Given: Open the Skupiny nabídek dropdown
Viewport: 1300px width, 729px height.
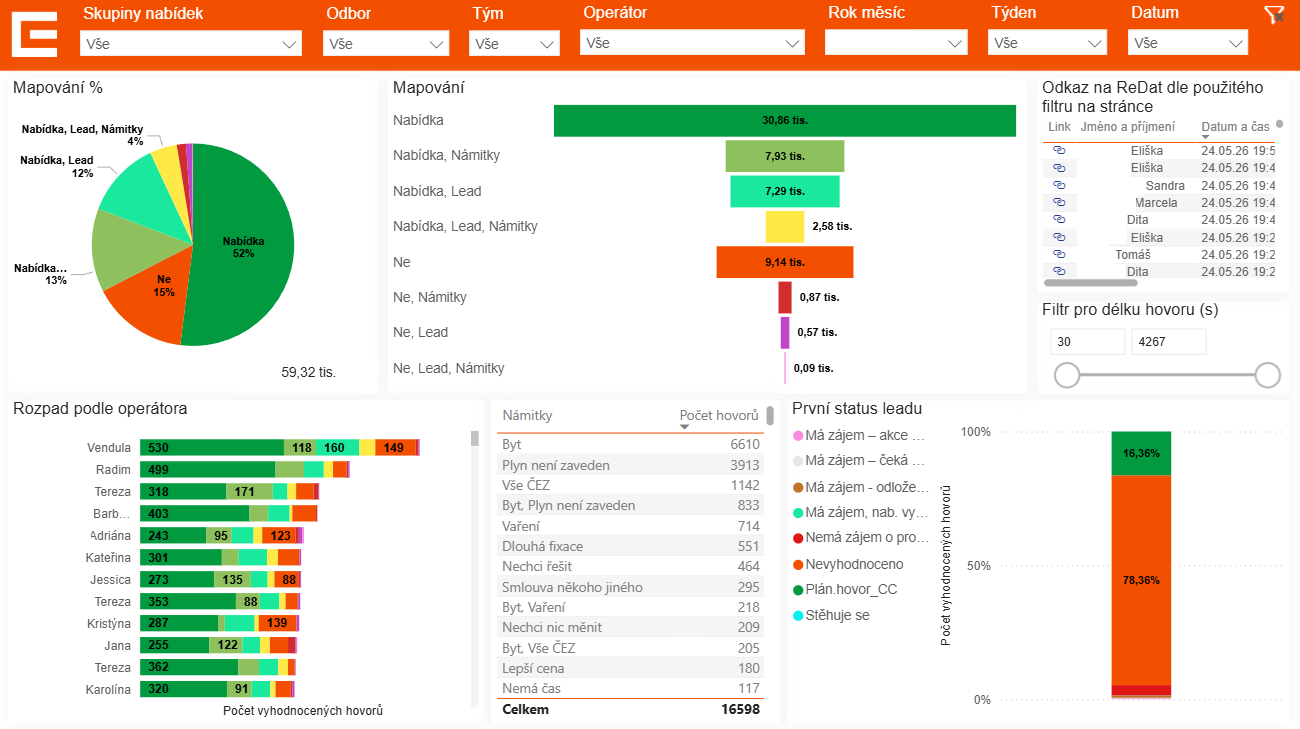Looking at the screenshot, I should pyautogui.click(x=190, y=43).
